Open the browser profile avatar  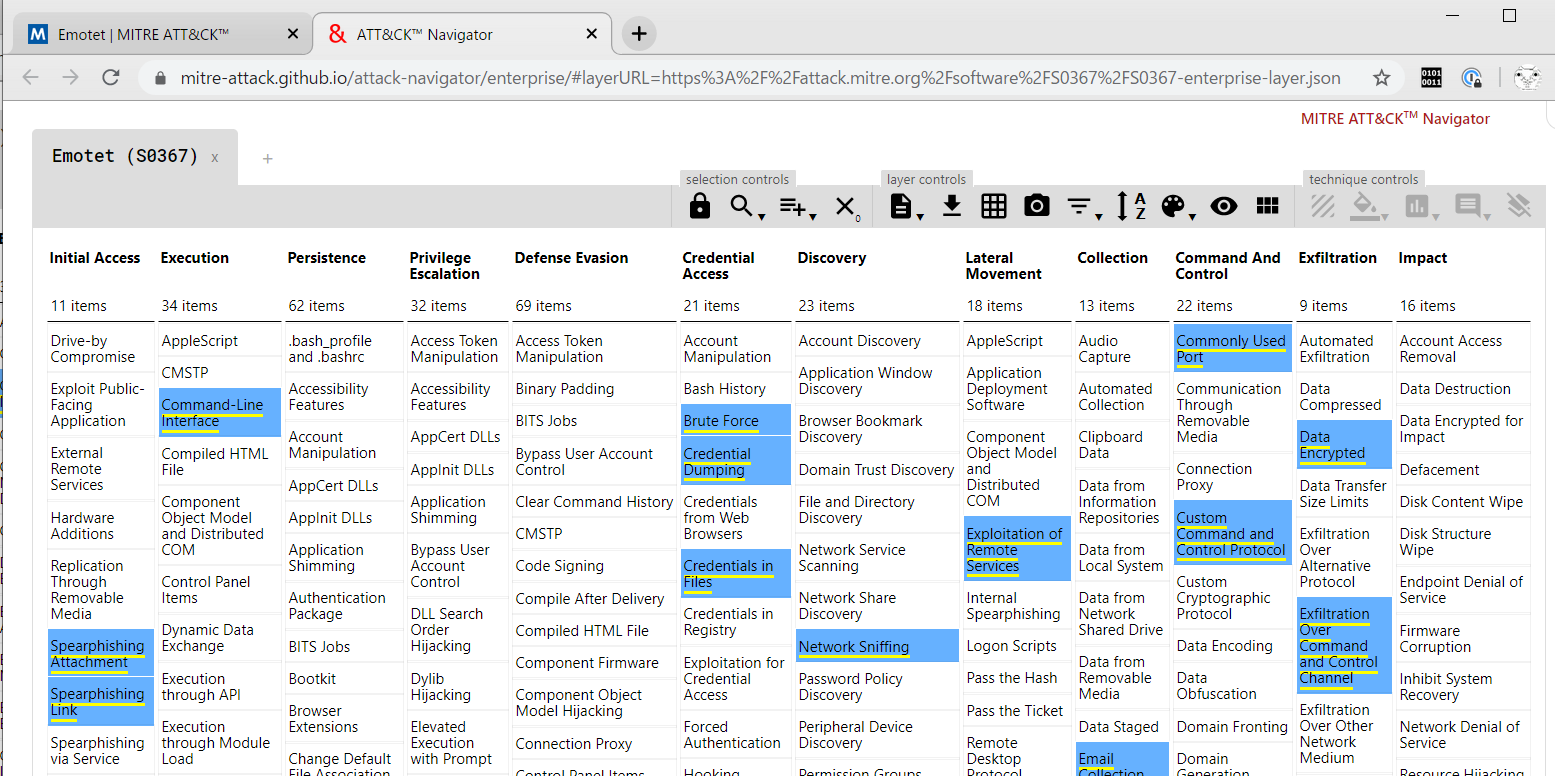[1526, 78]
